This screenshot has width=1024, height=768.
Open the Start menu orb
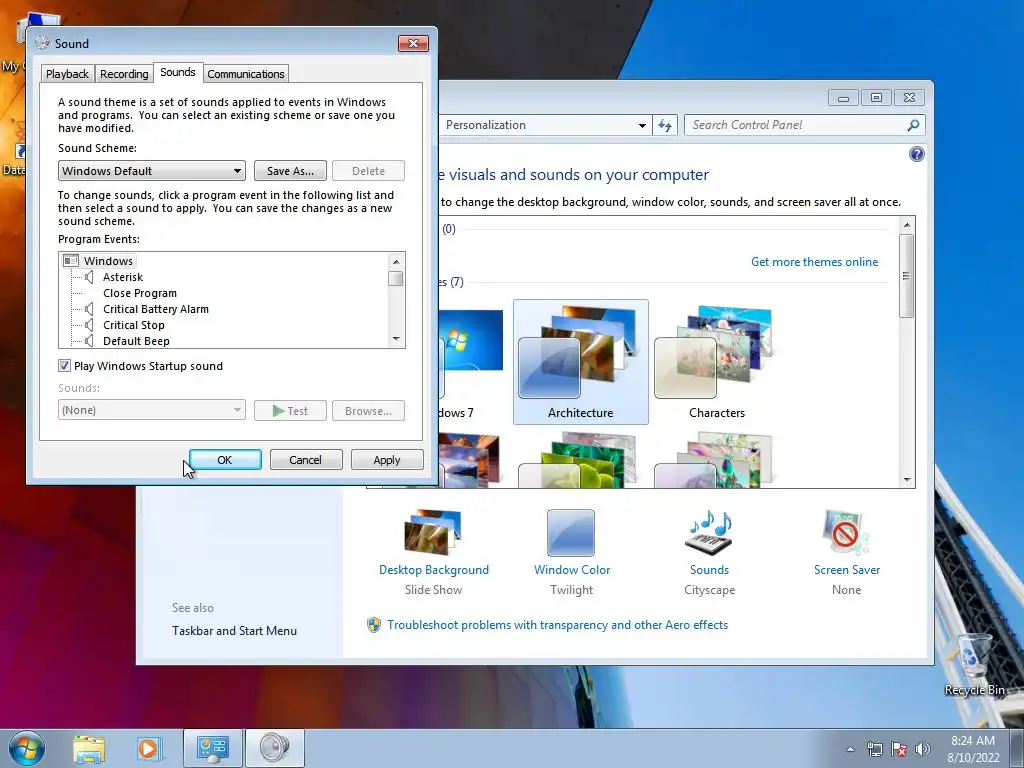pyautogui.click(x=27, y=748)
